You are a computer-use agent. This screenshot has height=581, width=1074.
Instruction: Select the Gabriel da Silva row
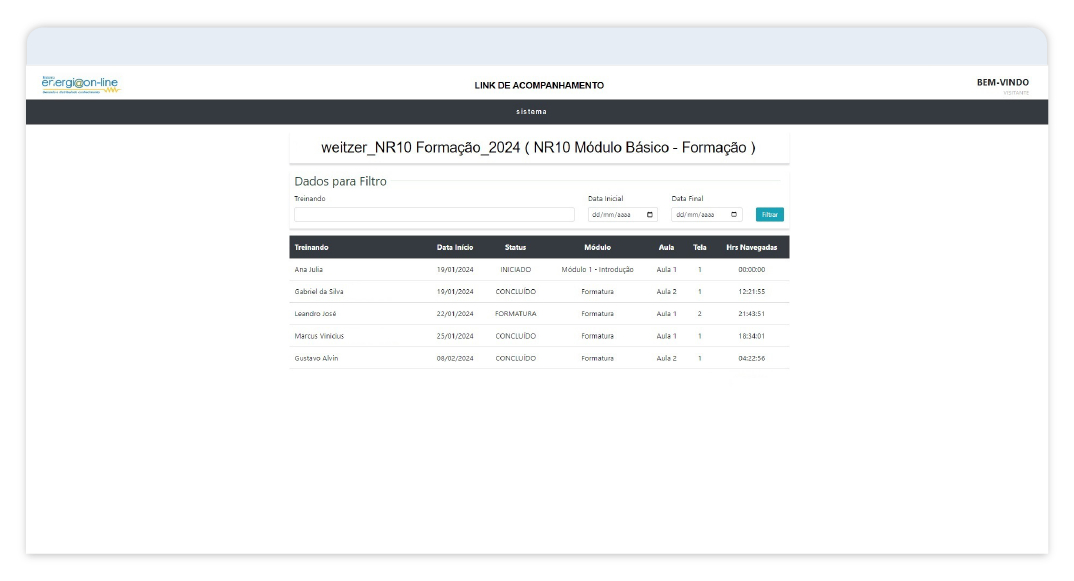tap(319, 292)
